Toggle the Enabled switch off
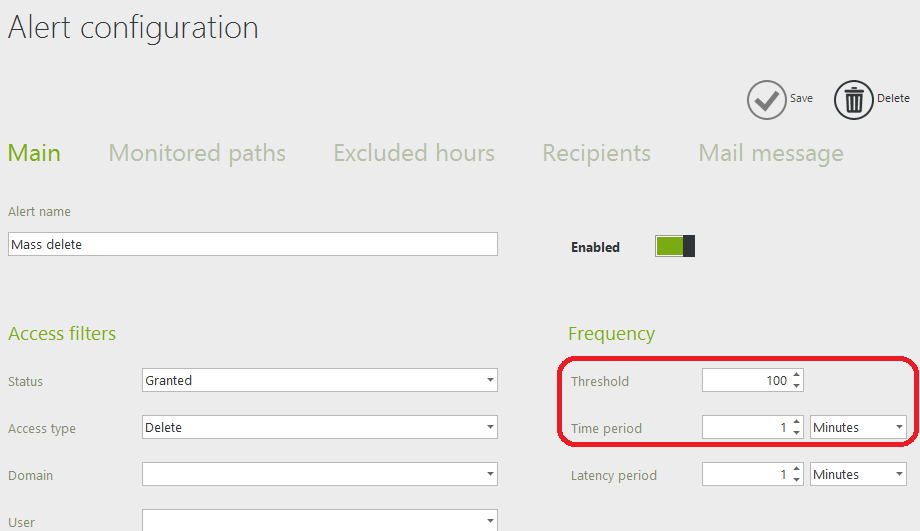The width and height of the screenshot is (920, 531). point(675,246)
